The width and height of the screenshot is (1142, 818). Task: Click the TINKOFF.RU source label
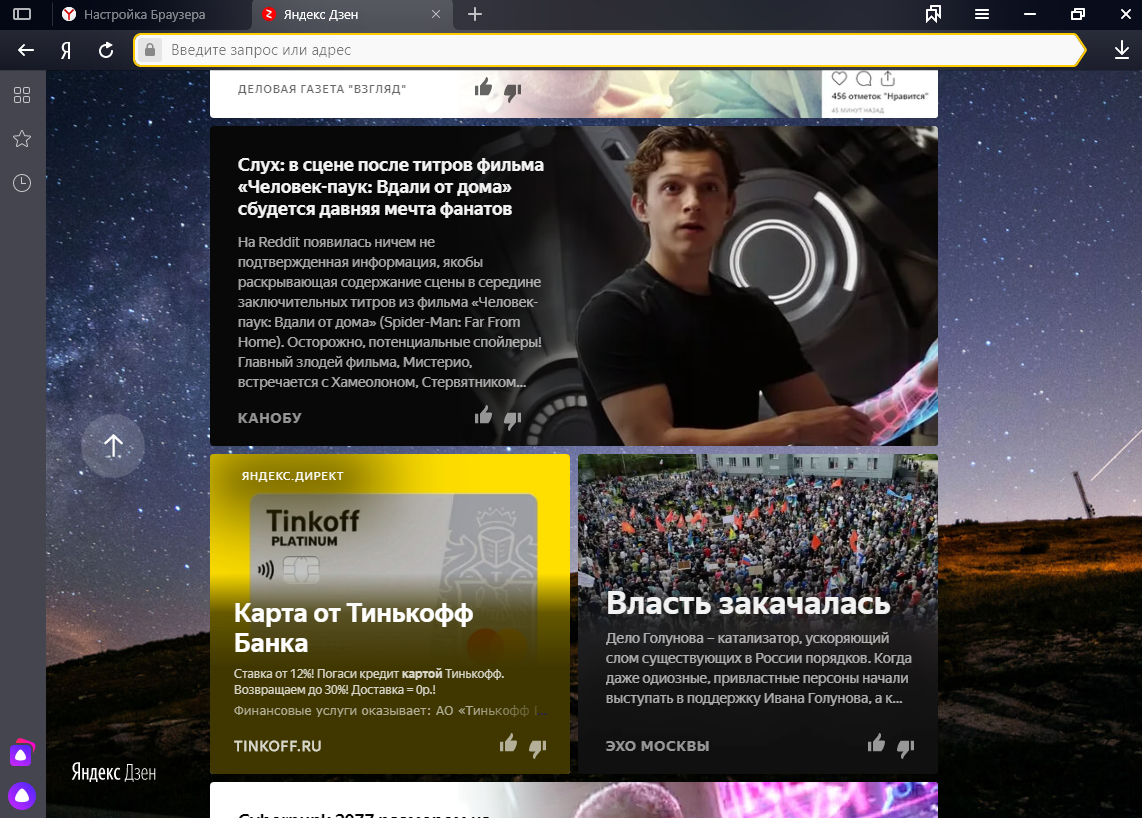point(277,746)
